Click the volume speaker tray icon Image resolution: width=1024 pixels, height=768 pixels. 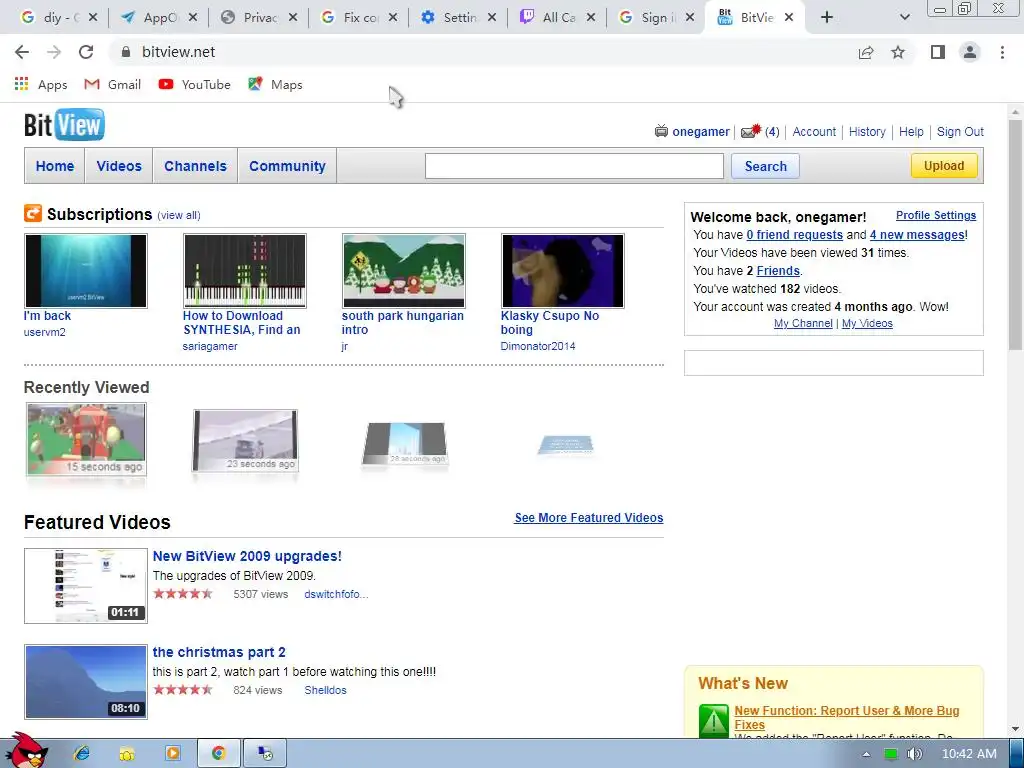(915, 754)
